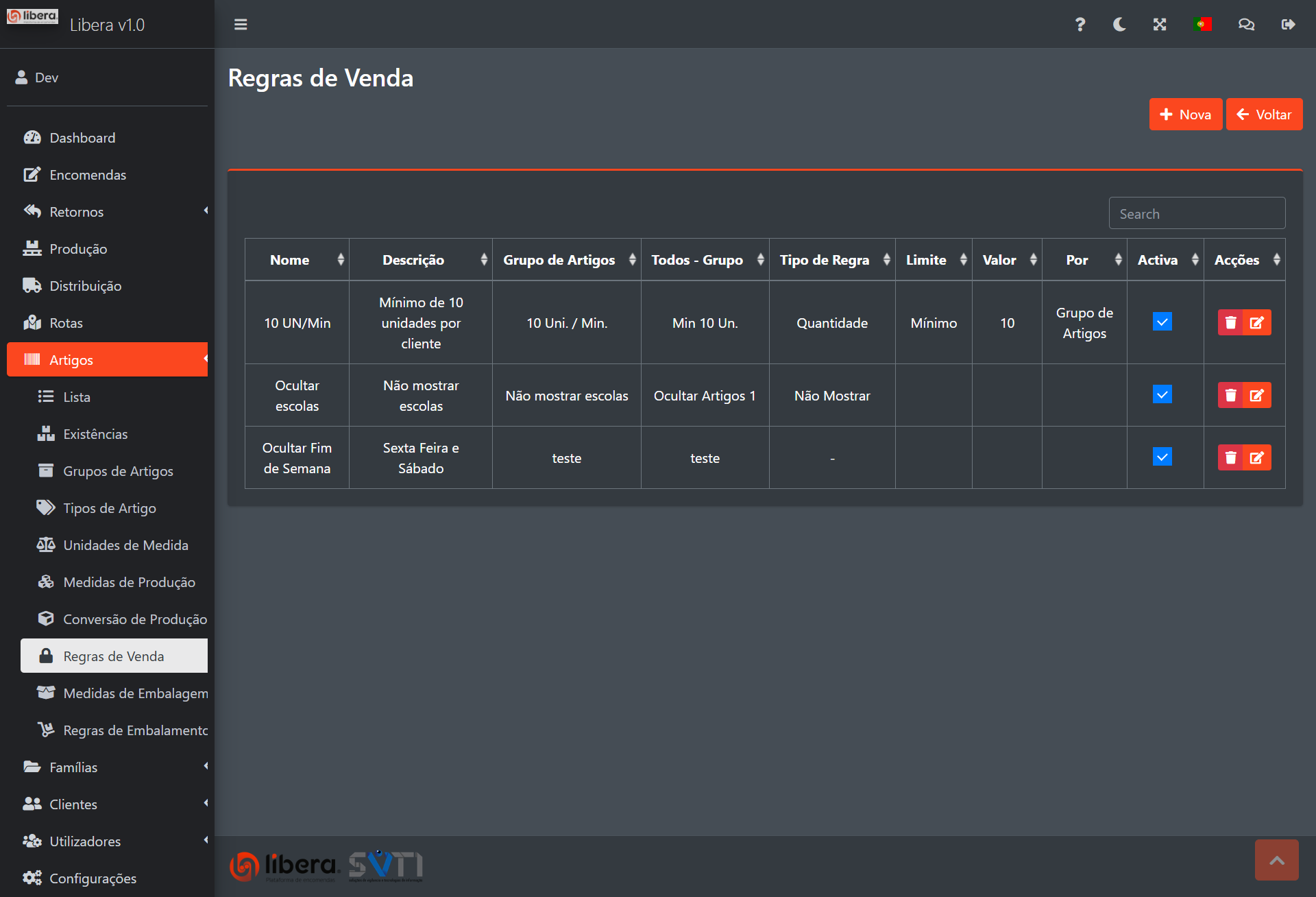Edit the Ocultar escolas rule
This screenshot has width=1316, height=897.
point(1257,395)
